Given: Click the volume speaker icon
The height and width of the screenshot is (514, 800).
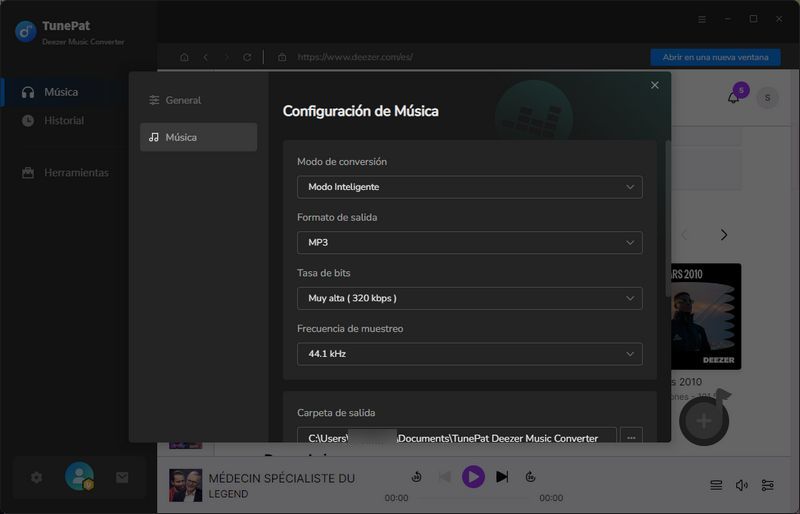Looking at the screenshot, I should 742,485.
